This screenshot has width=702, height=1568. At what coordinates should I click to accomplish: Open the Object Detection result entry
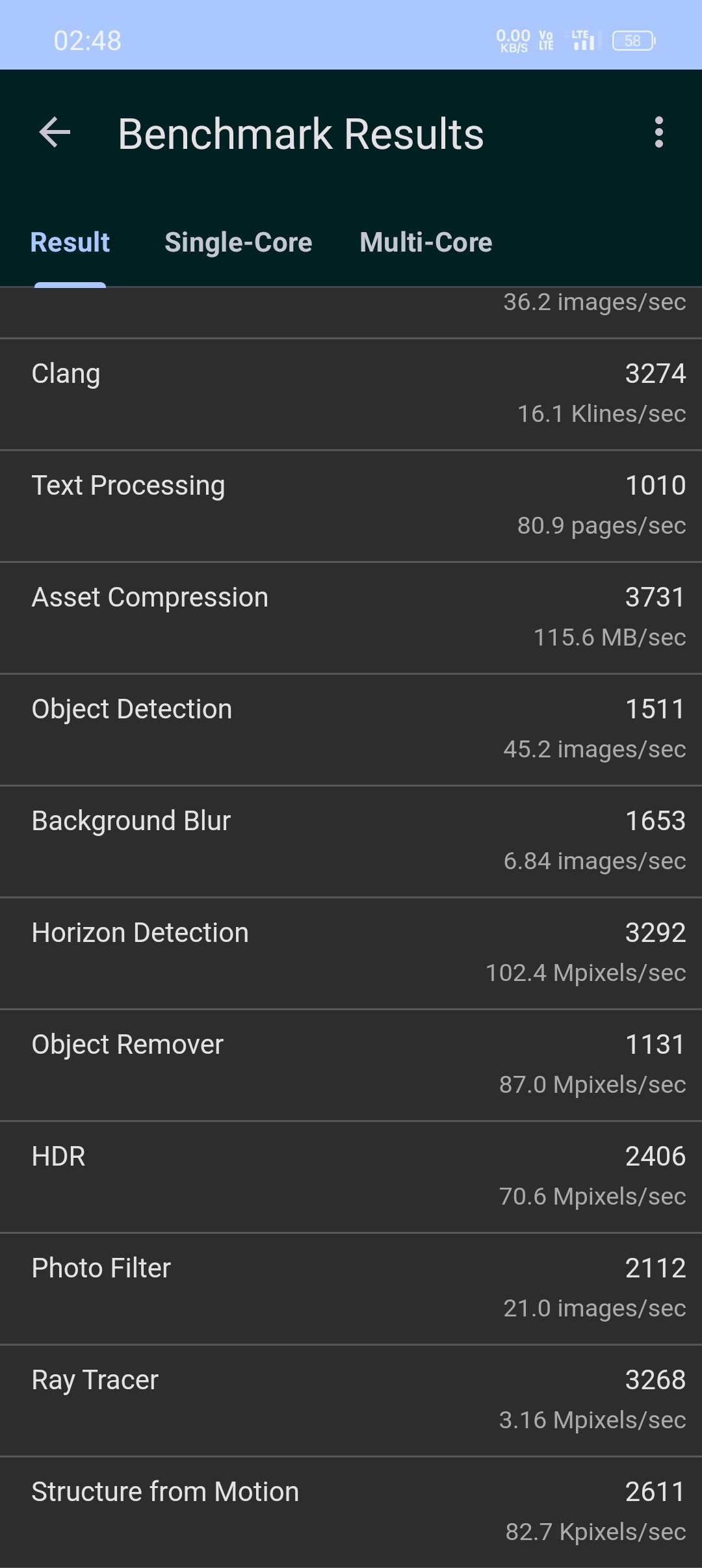[351, 729]
